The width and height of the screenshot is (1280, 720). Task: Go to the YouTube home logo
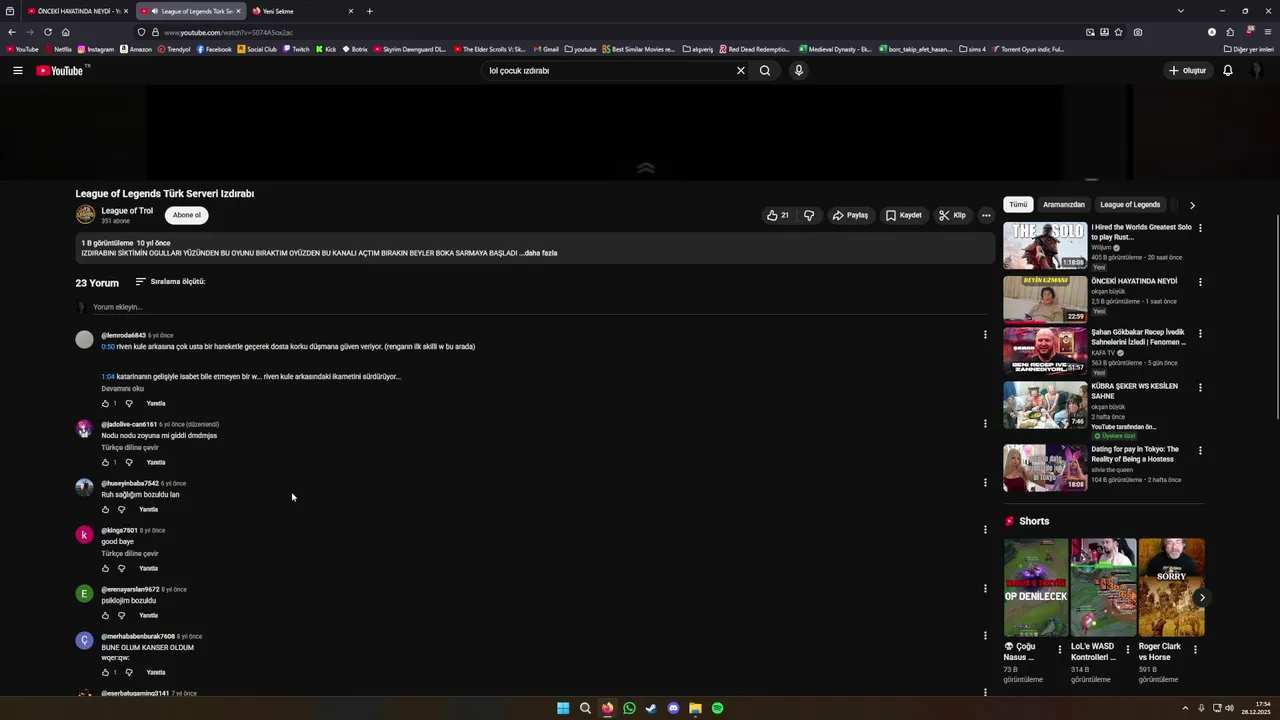60,71
